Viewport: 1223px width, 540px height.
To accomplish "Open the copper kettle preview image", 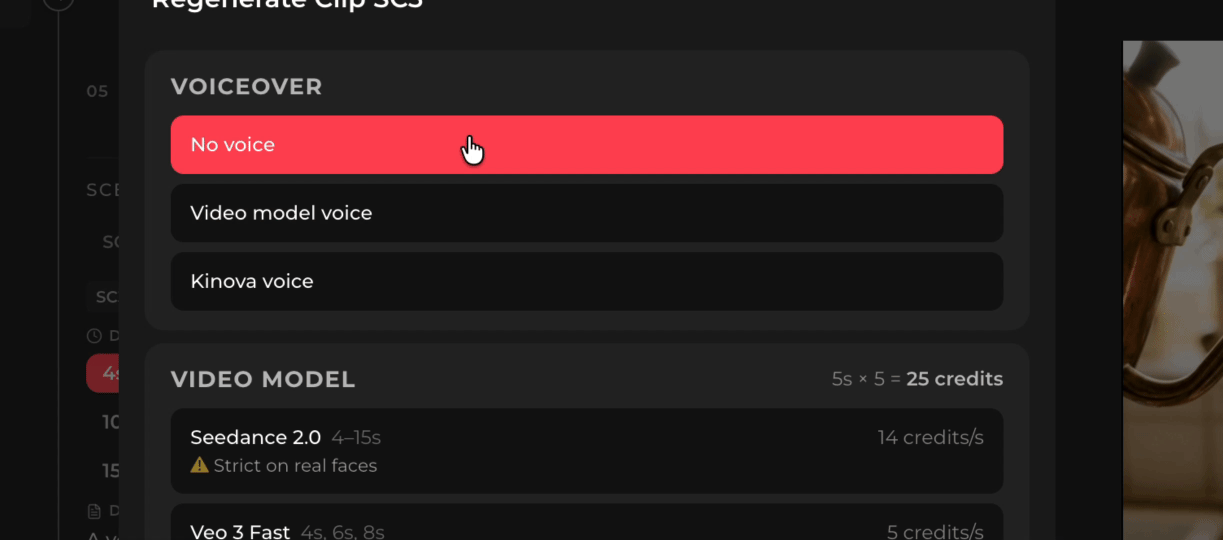I will coord(1172,290).
